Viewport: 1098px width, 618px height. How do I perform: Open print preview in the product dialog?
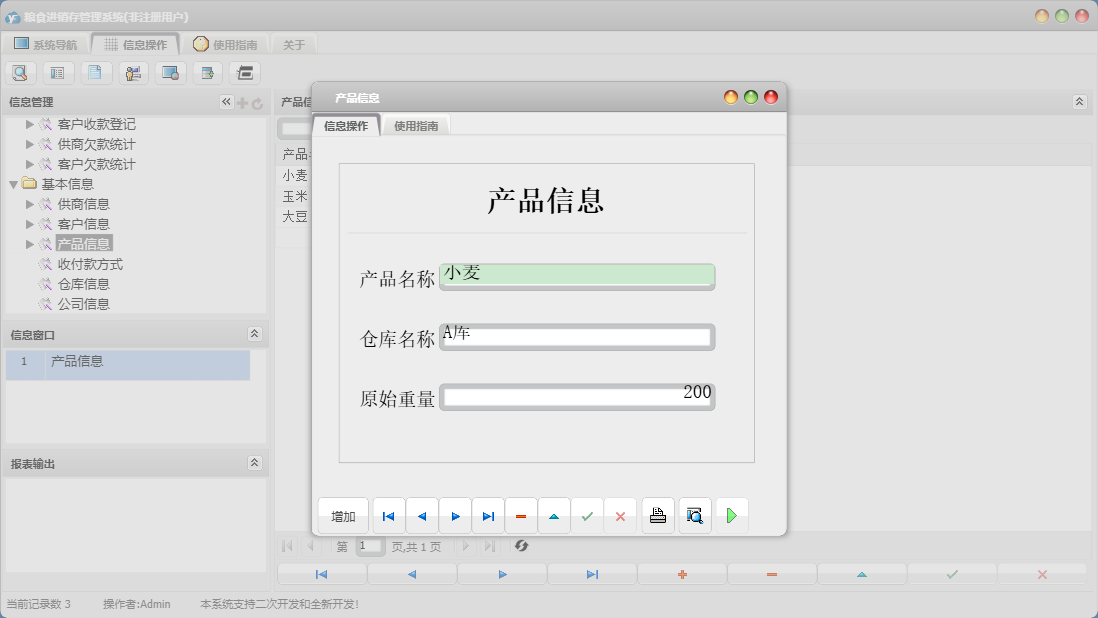694,515
